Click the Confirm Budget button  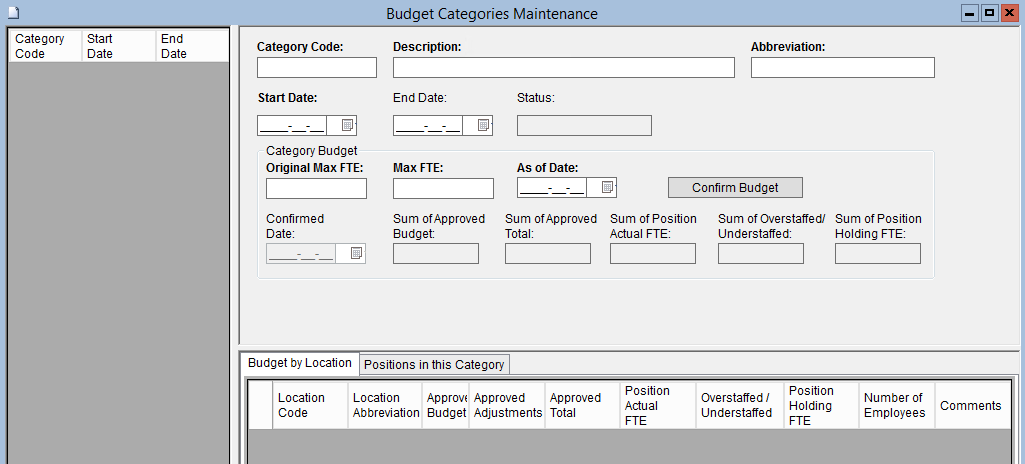click(x=735, y=188)
